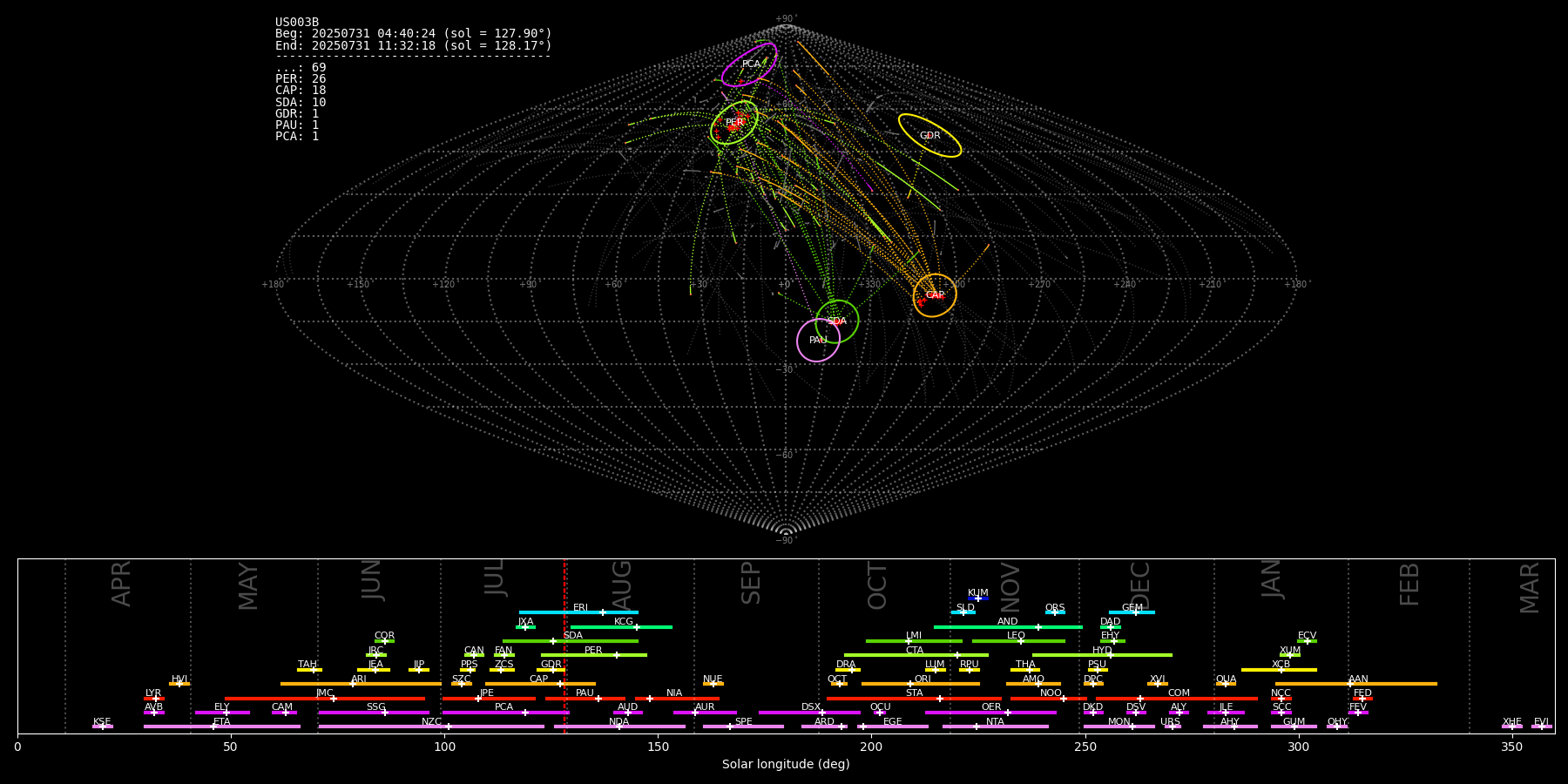Click the CAP radiant label on sky map
Viewport: 1568px width, 784px height.
coord(935,295)
